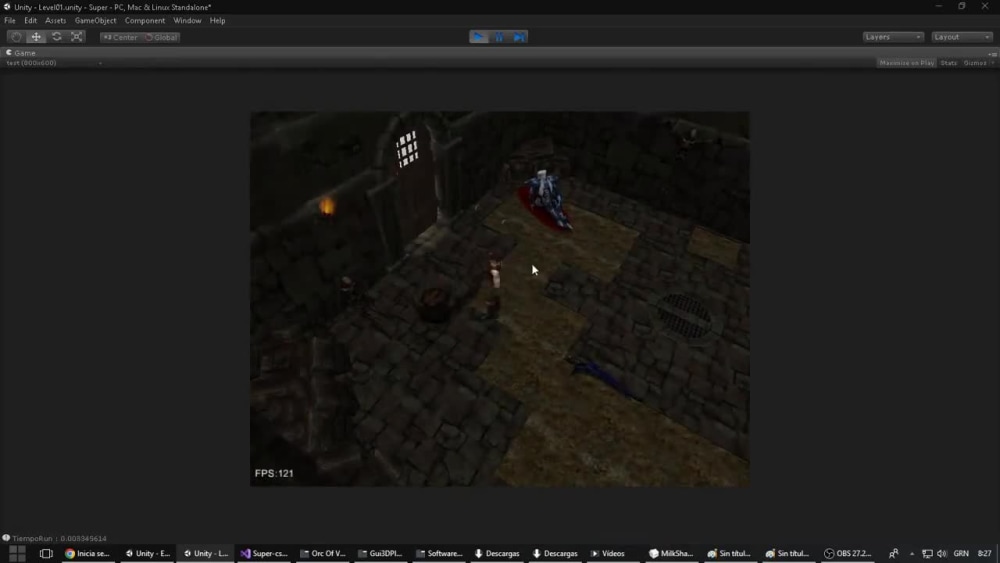Switch to 'OBS 27.2...' taskbar window
The height and width of the screenshot is (563, 1000).
(848, 553)
